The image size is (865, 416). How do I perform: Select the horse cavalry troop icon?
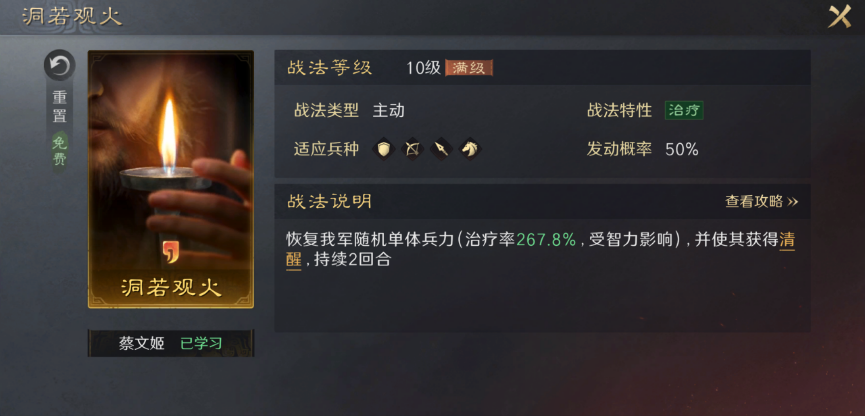click(x=469, y=149)
